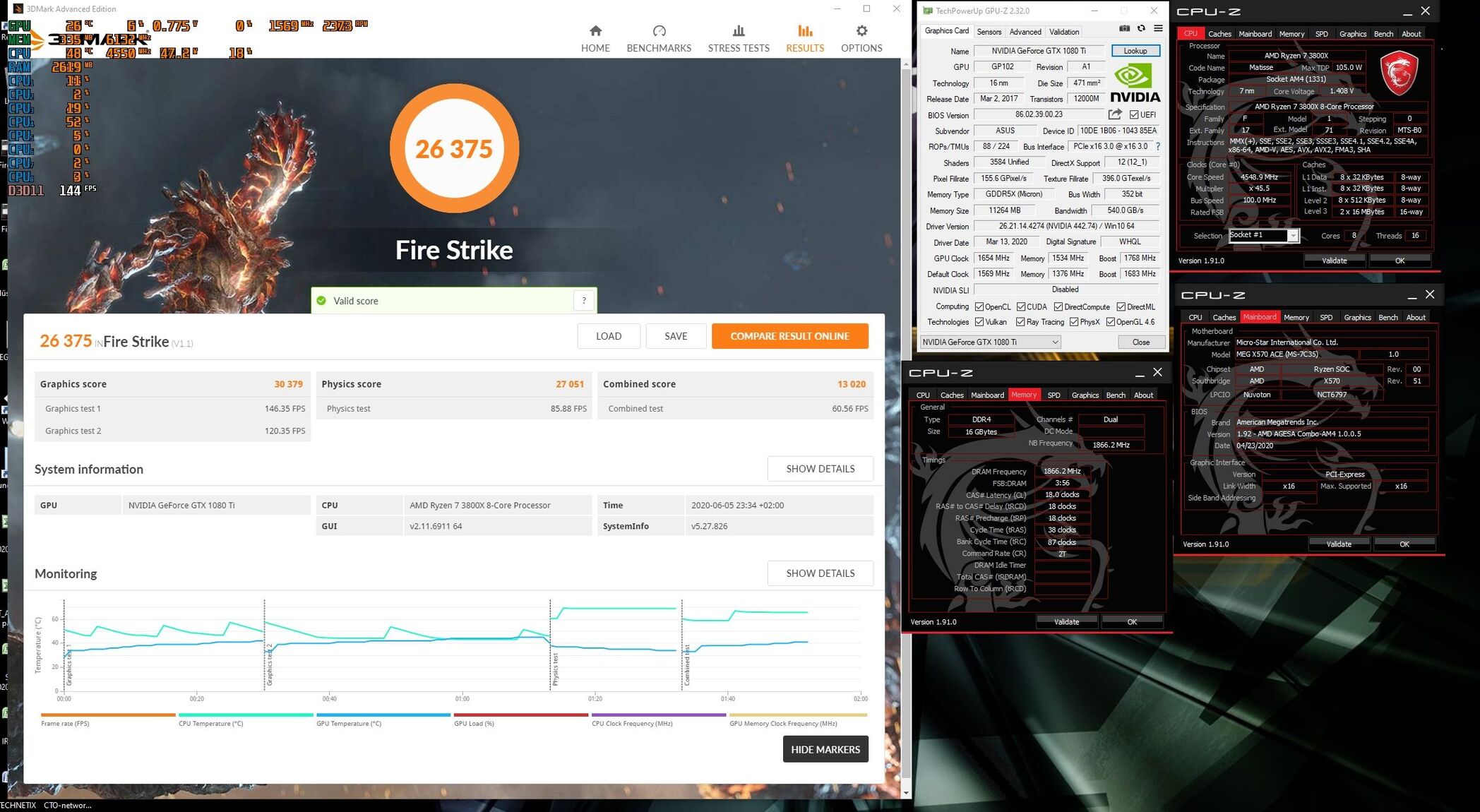Select the Graphics Card tab in GPU-Z
Viewport: 1480px width, 812px height.
pyautogui.click(x=946, y=31)
